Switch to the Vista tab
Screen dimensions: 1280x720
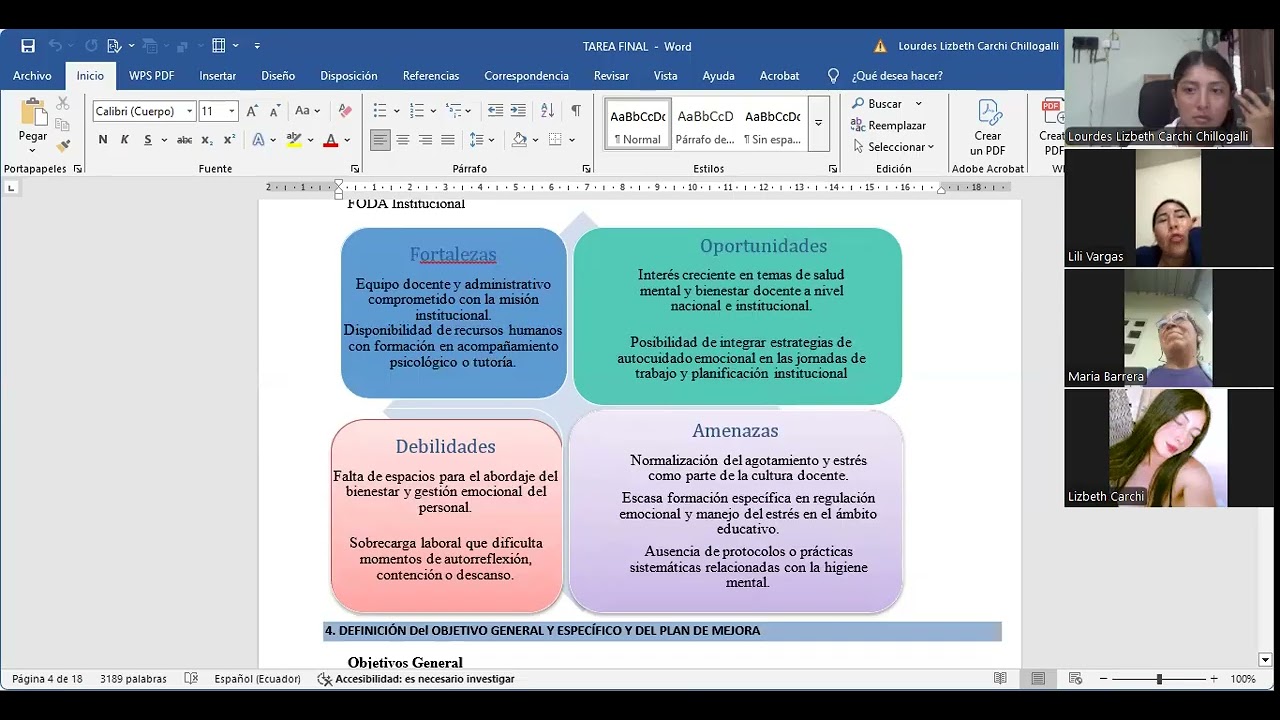tap(666, 76)
